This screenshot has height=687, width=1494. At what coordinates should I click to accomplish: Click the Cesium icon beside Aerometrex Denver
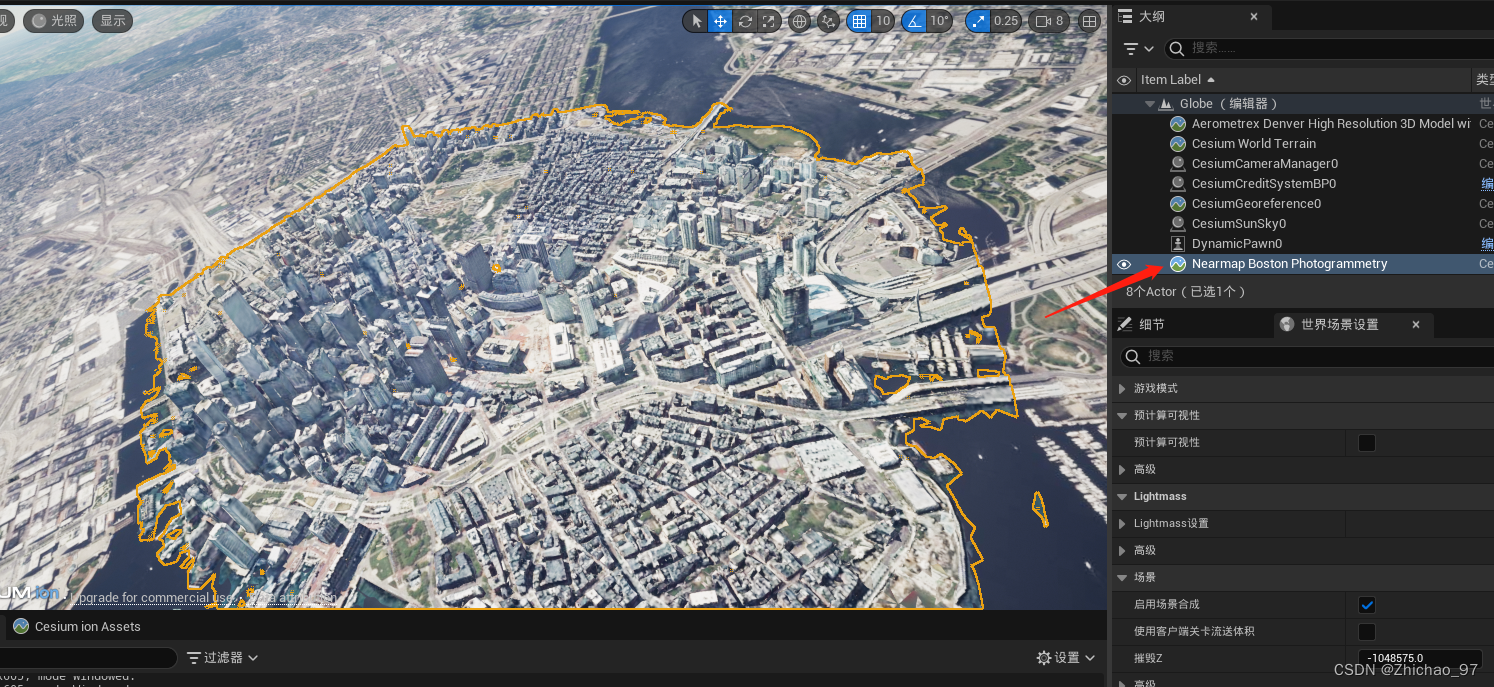(x=1178, y=124)
